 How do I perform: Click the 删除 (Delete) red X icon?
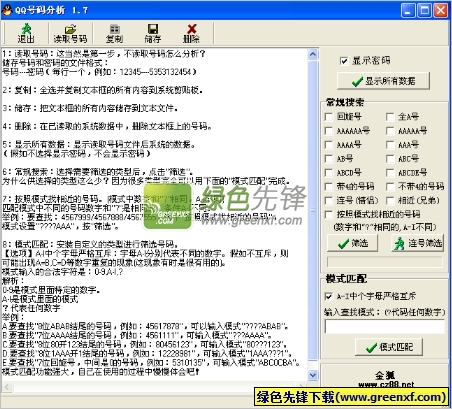pos(191,33)
